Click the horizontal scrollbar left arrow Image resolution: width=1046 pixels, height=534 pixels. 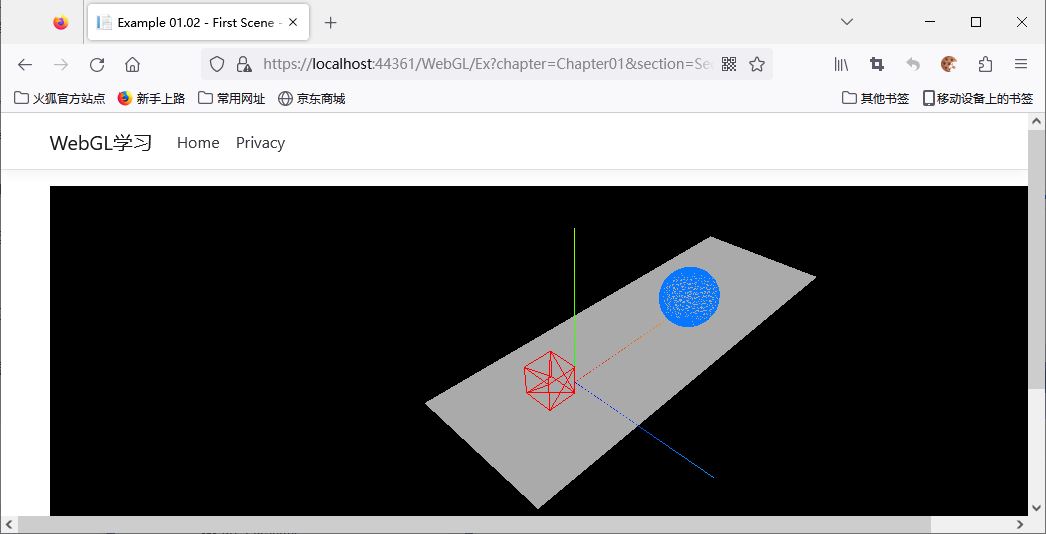tap(8, 525)
